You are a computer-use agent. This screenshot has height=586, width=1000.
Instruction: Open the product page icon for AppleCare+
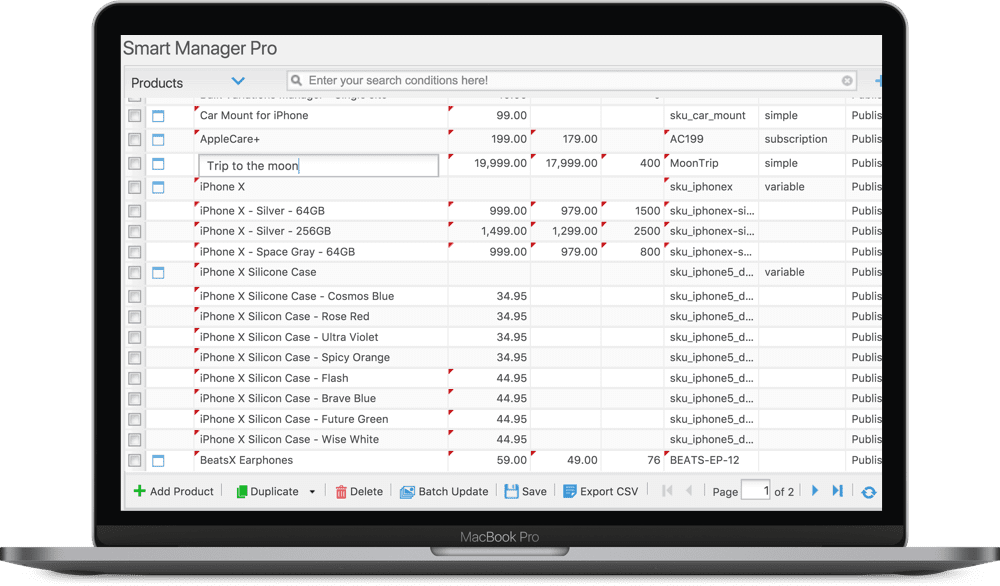coord(158,139)
